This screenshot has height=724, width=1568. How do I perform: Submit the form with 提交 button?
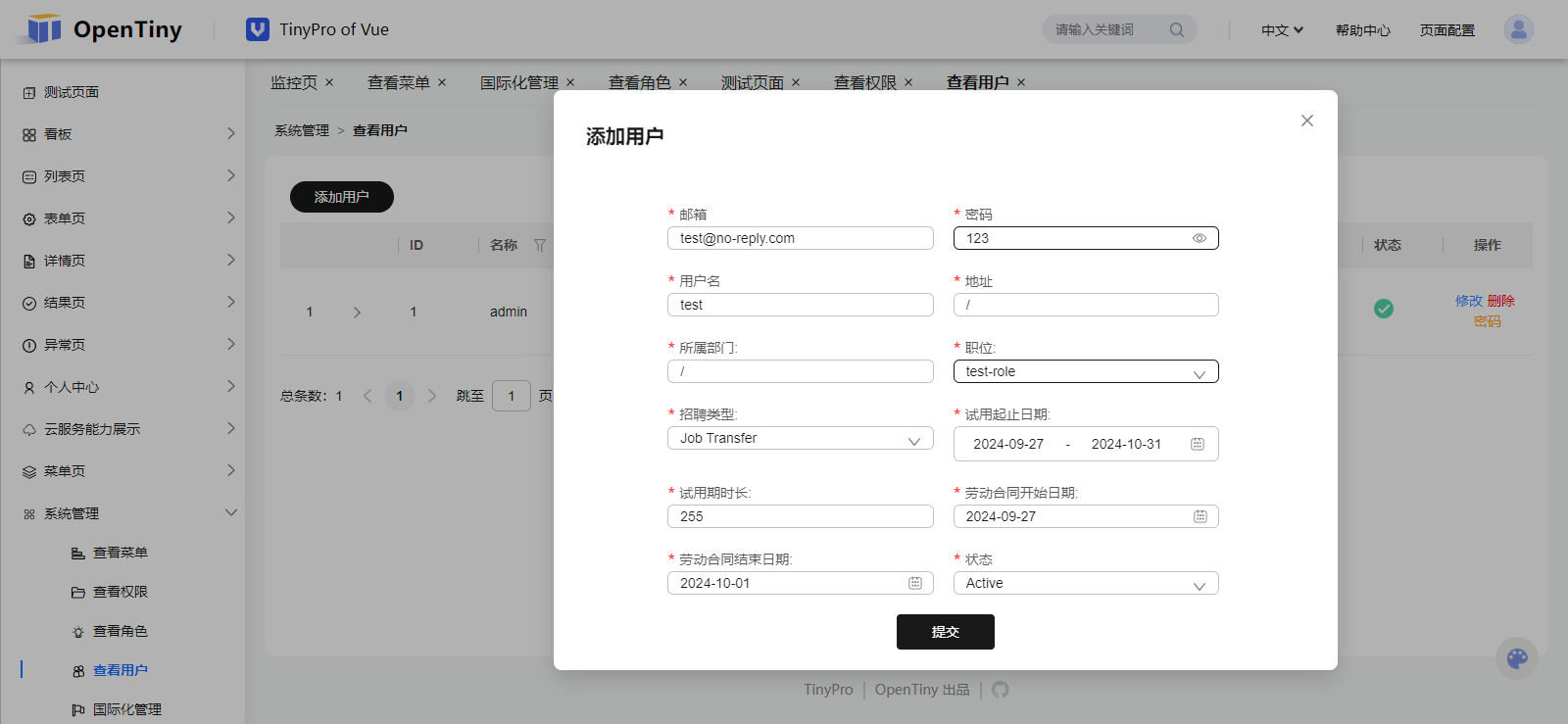946,632
